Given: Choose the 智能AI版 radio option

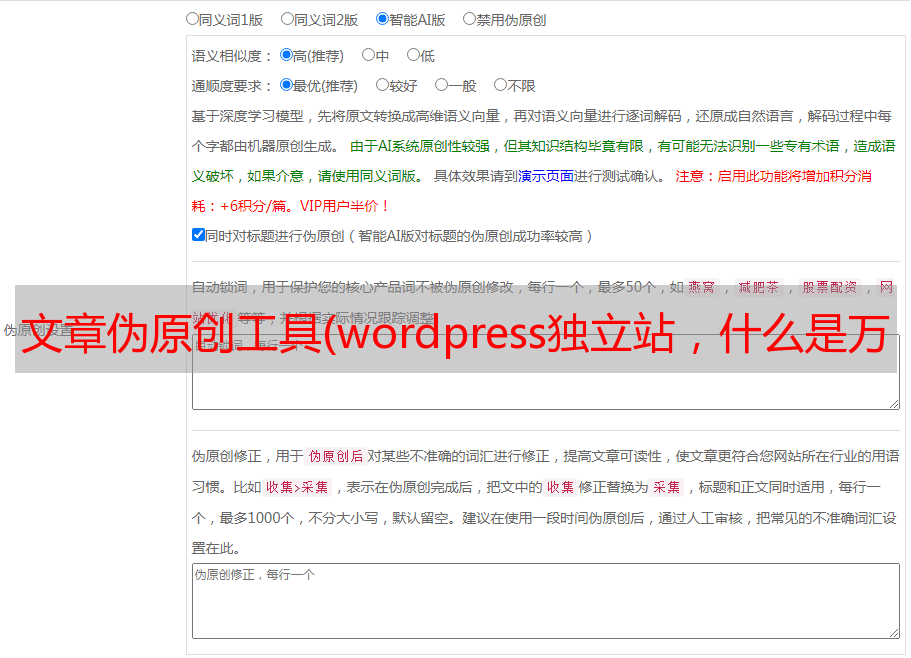Looking at the screenshot, I should pyautogui.click(x=382, y=19).
